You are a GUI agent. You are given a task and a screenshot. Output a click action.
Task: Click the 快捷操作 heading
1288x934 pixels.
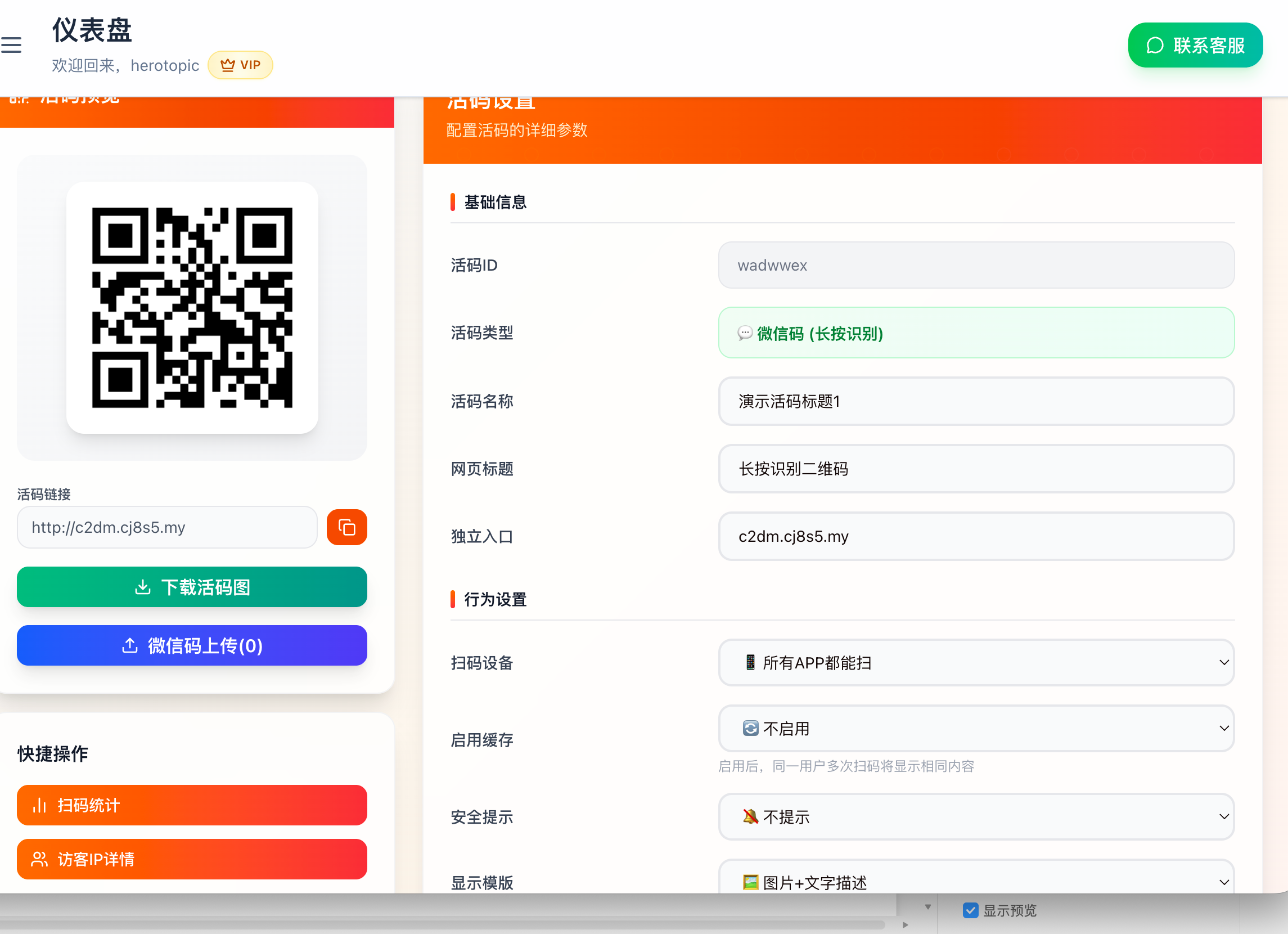[x=53, y=754]
